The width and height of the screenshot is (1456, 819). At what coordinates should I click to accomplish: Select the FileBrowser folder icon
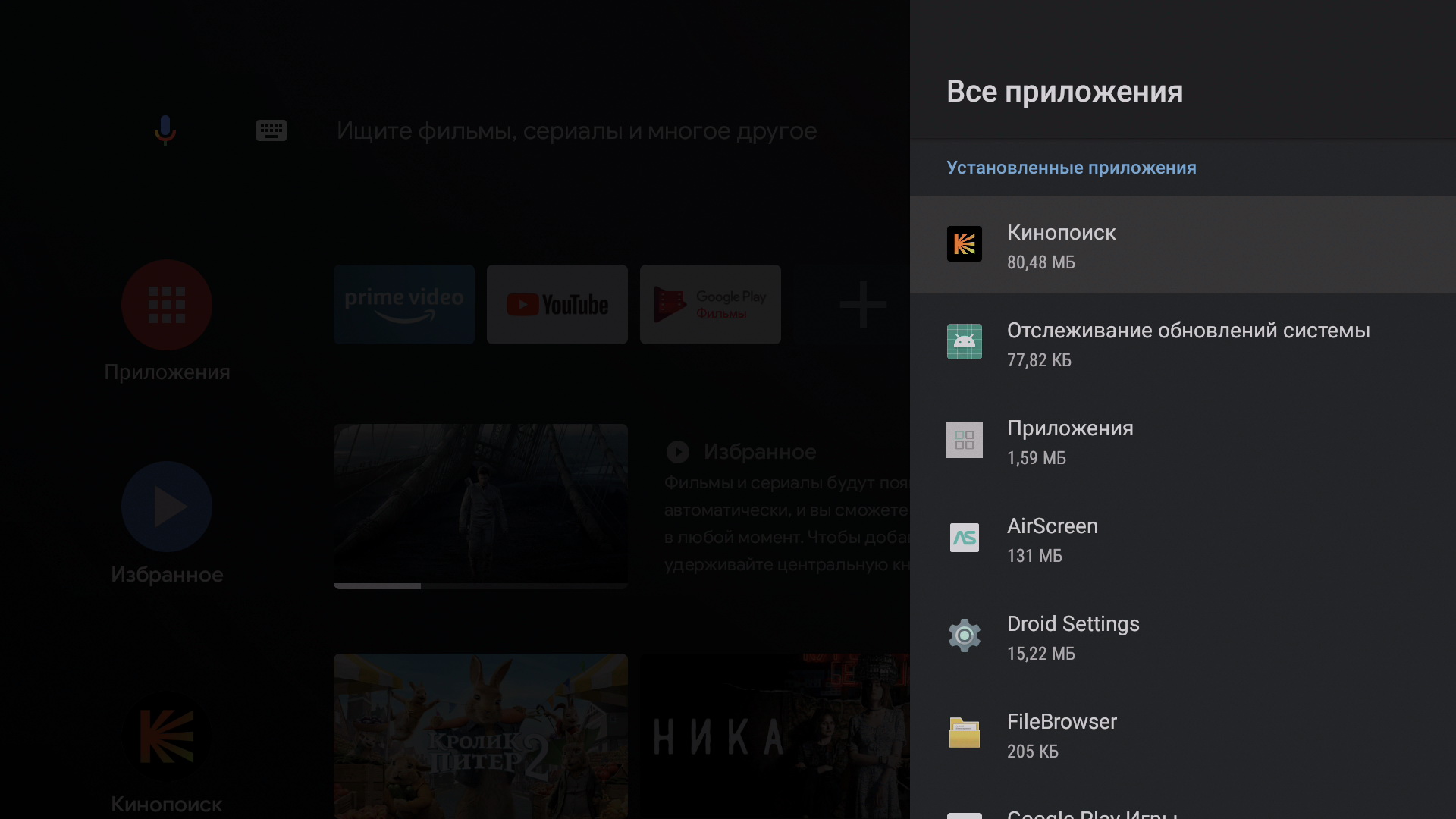(964, 733)
